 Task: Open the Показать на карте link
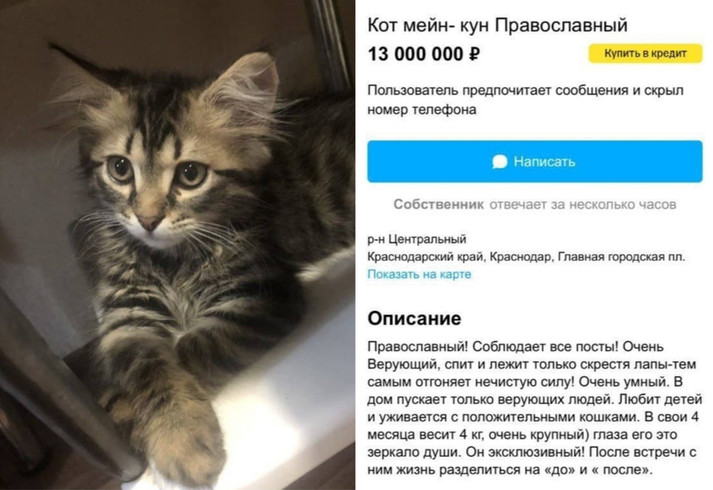coord(419,274)
